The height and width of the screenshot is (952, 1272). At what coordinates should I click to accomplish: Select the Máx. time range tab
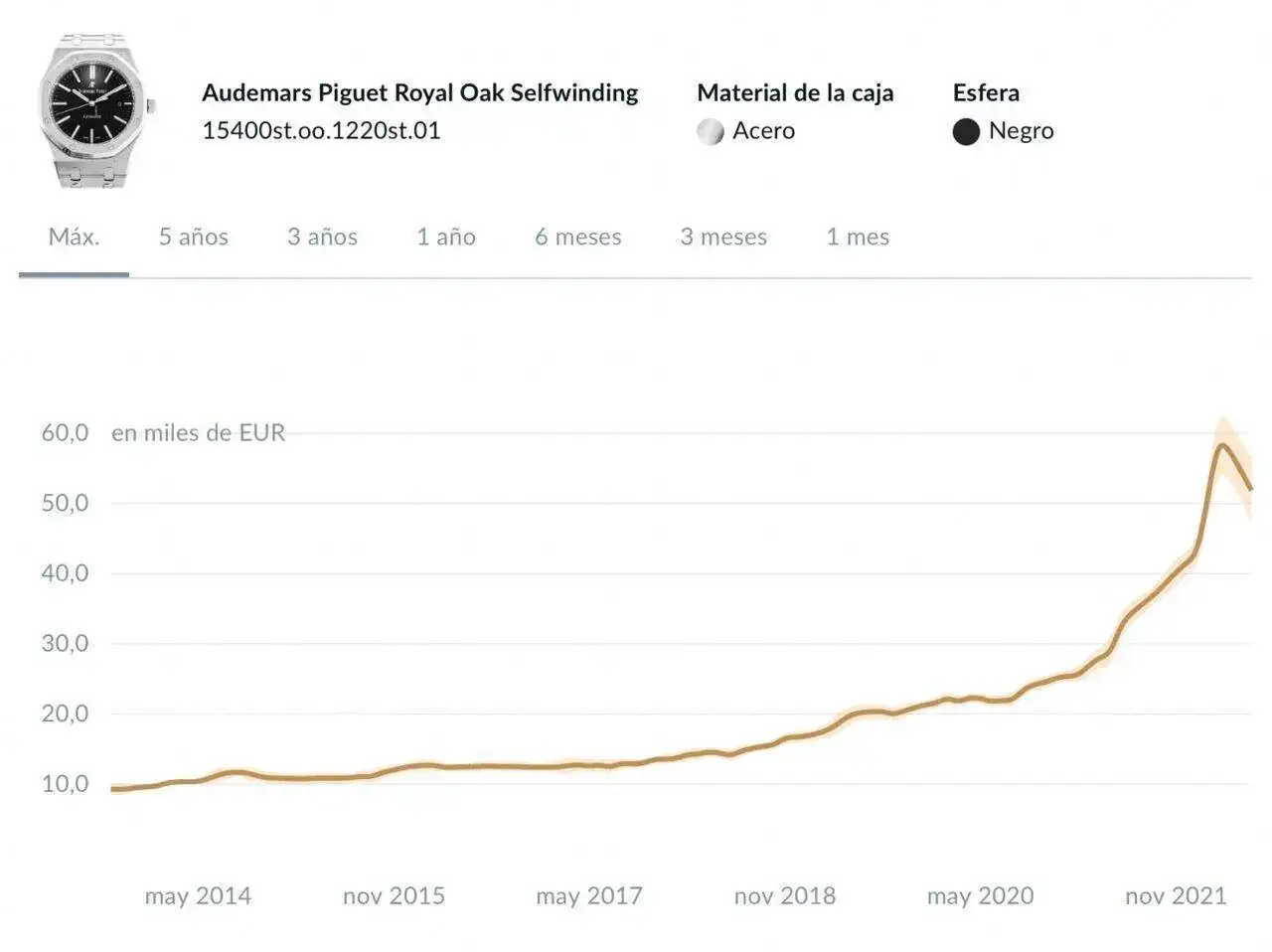[74, 237]
